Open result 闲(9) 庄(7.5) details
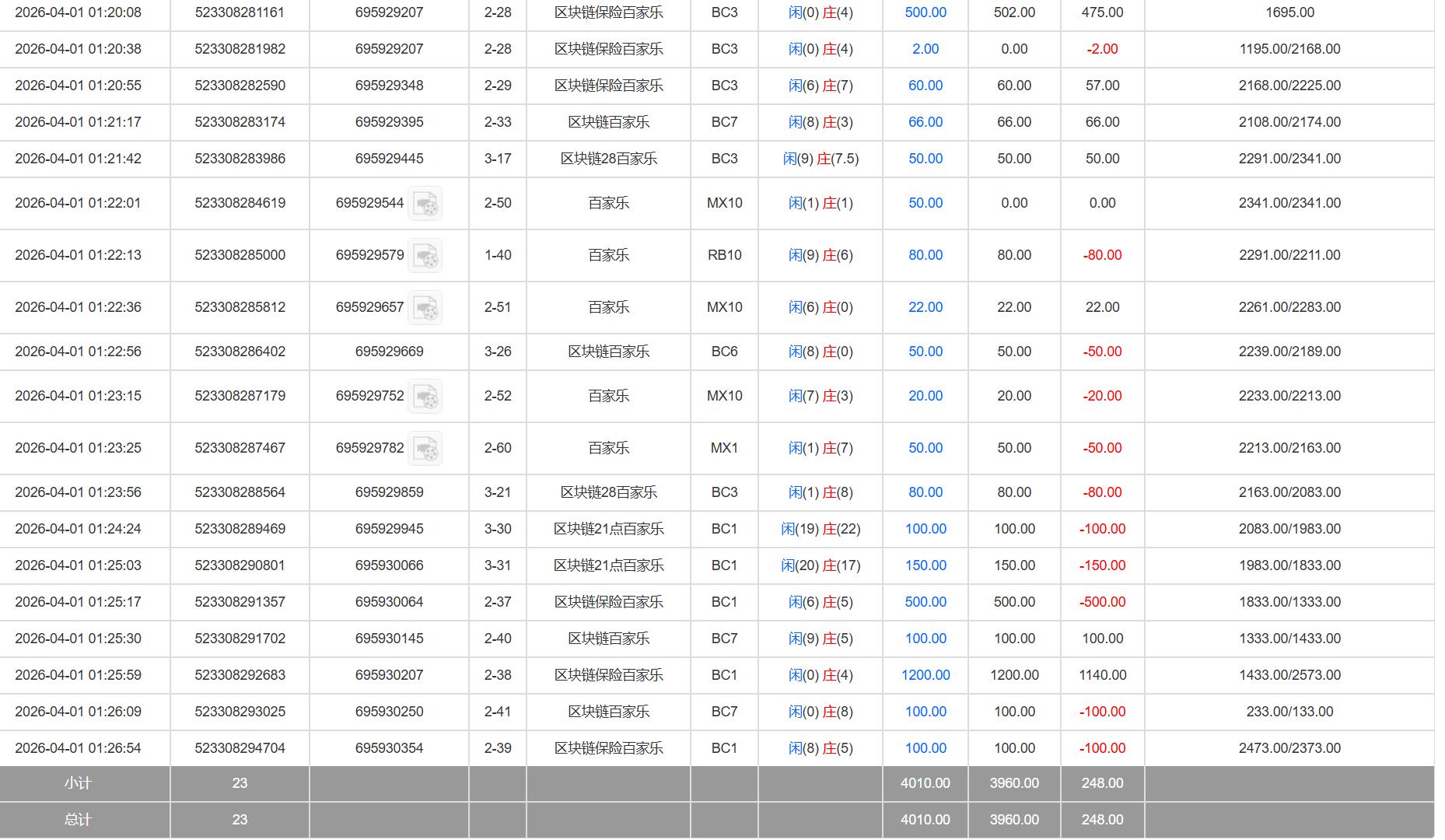 coord(820,159)
